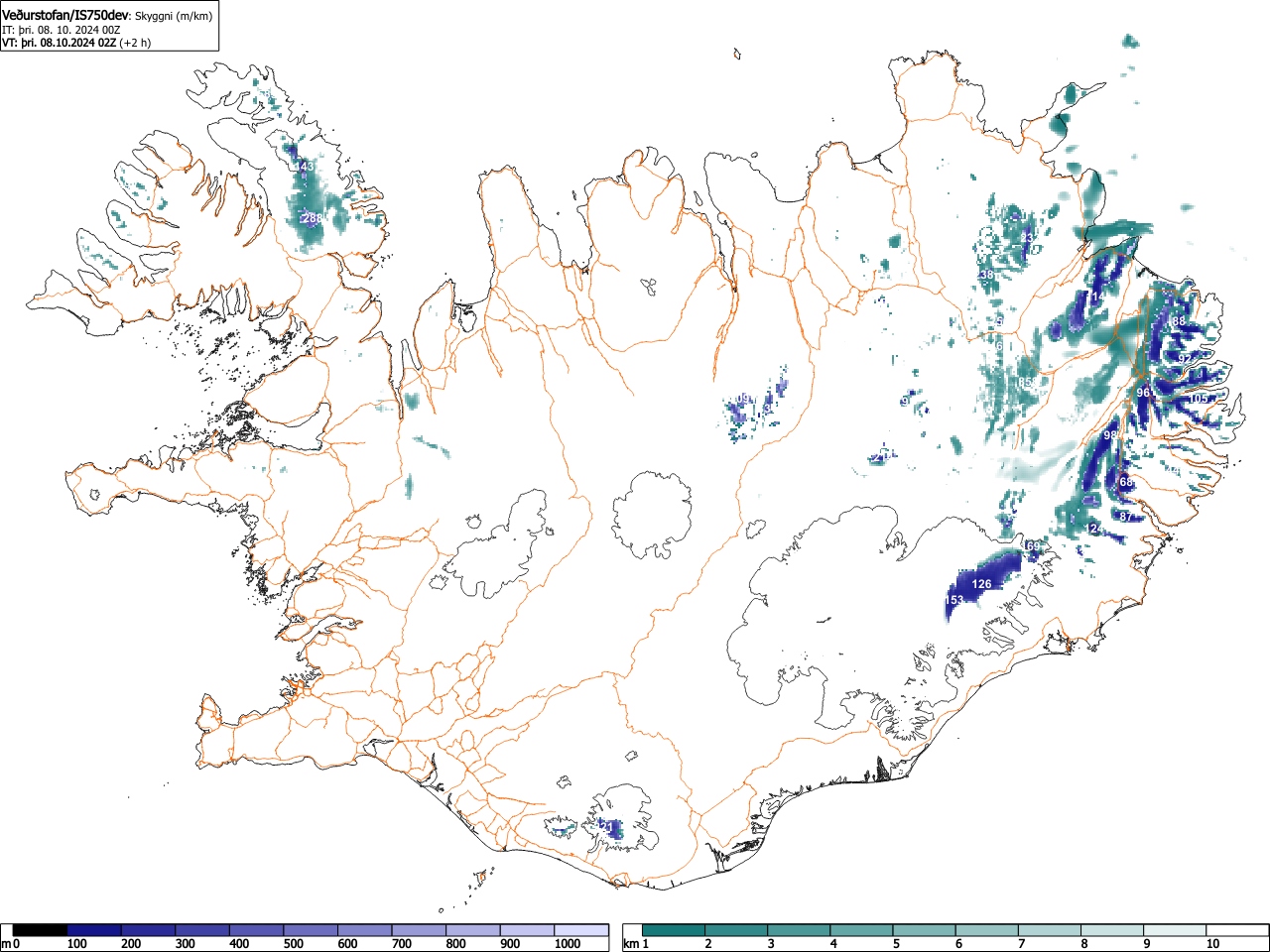Click the '88' visibility value on the map
Viewport: 1270px width, 952px height.
click(1179, 322)
